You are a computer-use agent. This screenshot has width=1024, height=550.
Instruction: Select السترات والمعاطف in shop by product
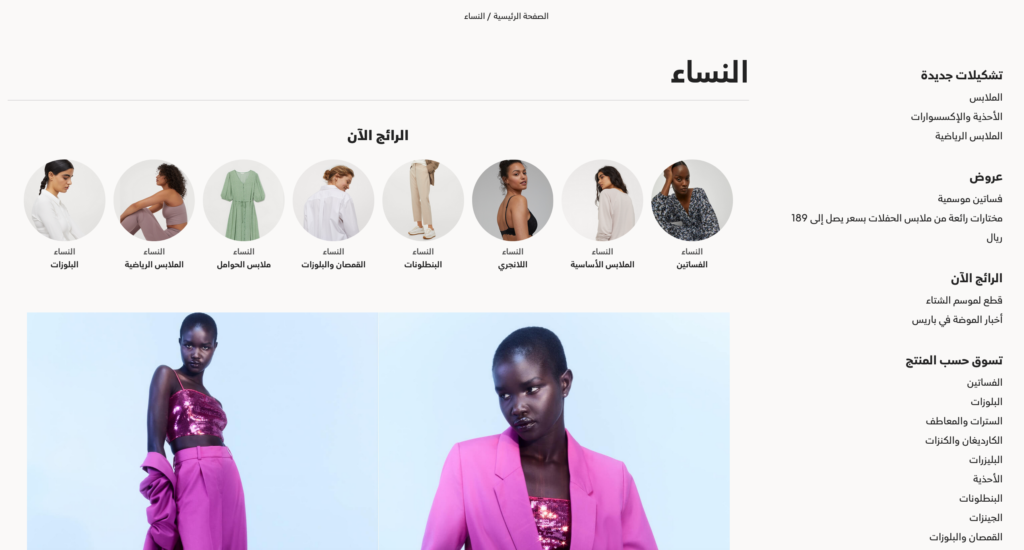(x=964, y=421)
